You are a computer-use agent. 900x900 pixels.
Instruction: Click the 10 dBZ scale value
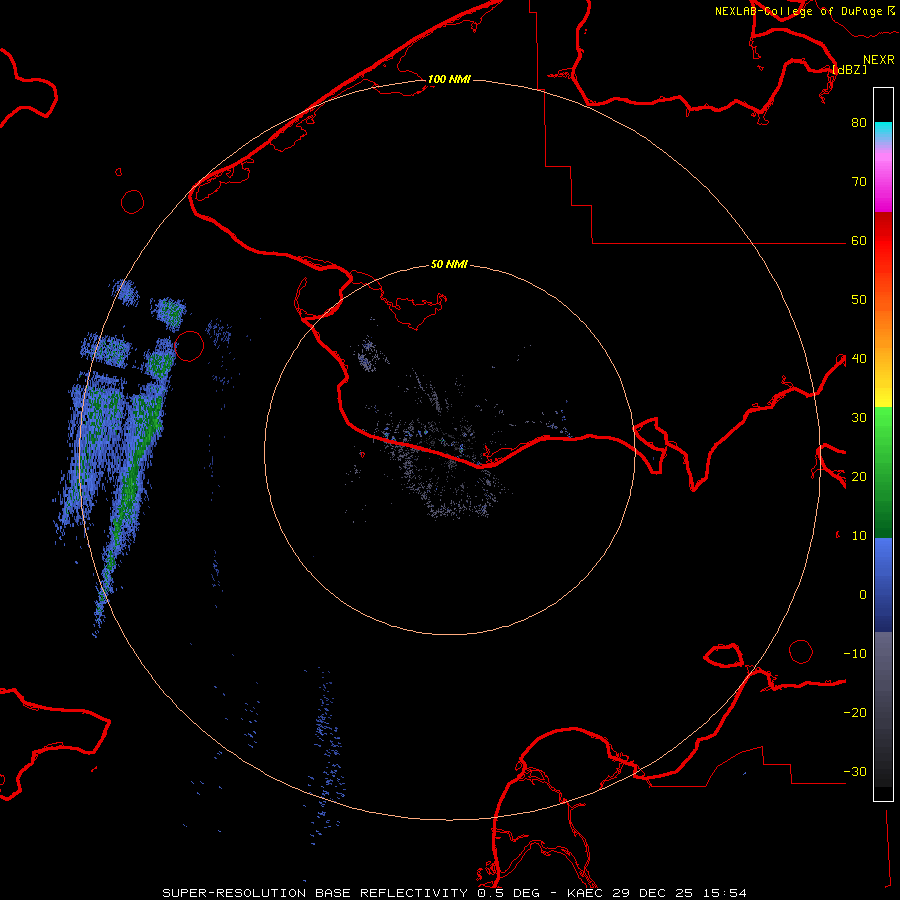point(859,536)
